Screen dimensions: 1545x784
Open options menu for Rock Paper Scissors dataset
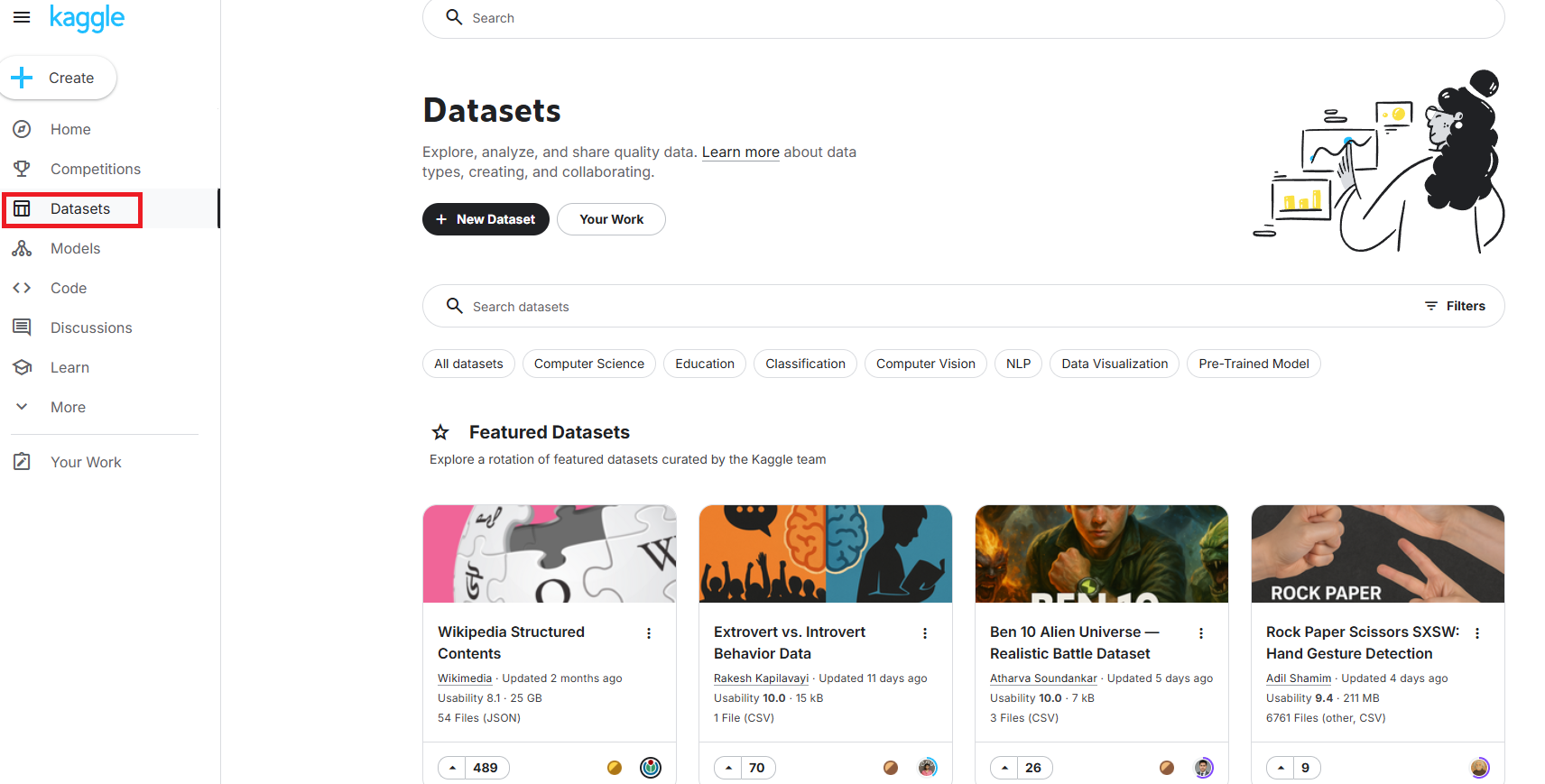click(x=1477, y=633)
